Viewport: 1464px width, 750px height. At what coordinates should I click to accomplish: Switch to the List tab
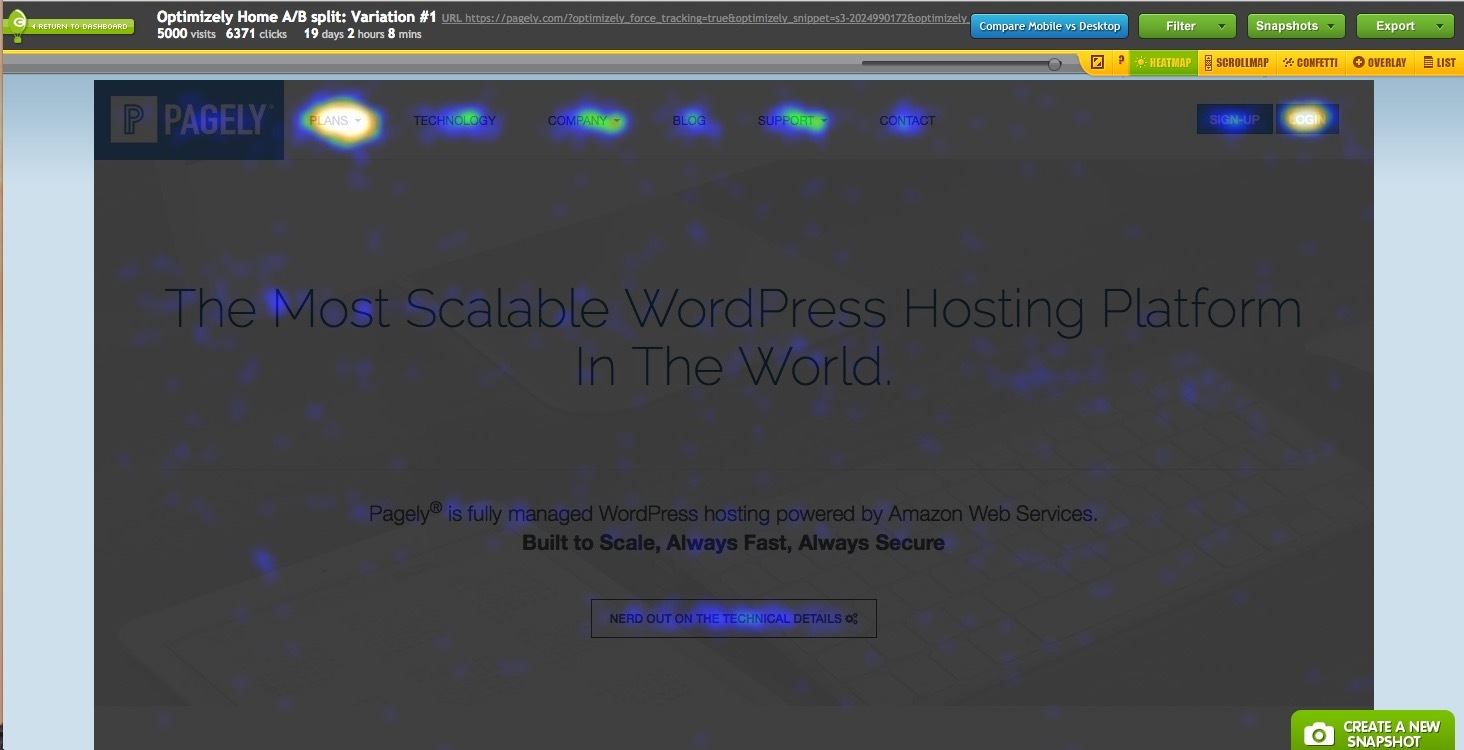(1439, 62)
